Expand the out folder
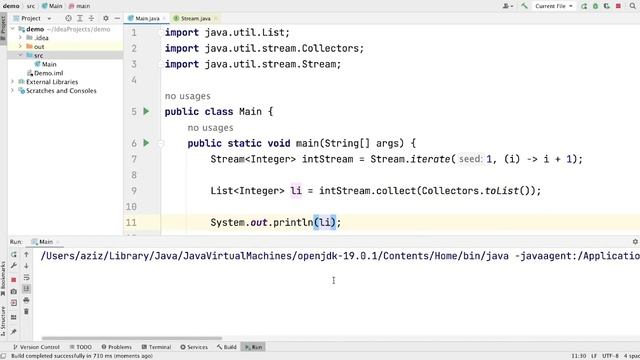Viewport: 640px width, 360px height. [20, 47]
